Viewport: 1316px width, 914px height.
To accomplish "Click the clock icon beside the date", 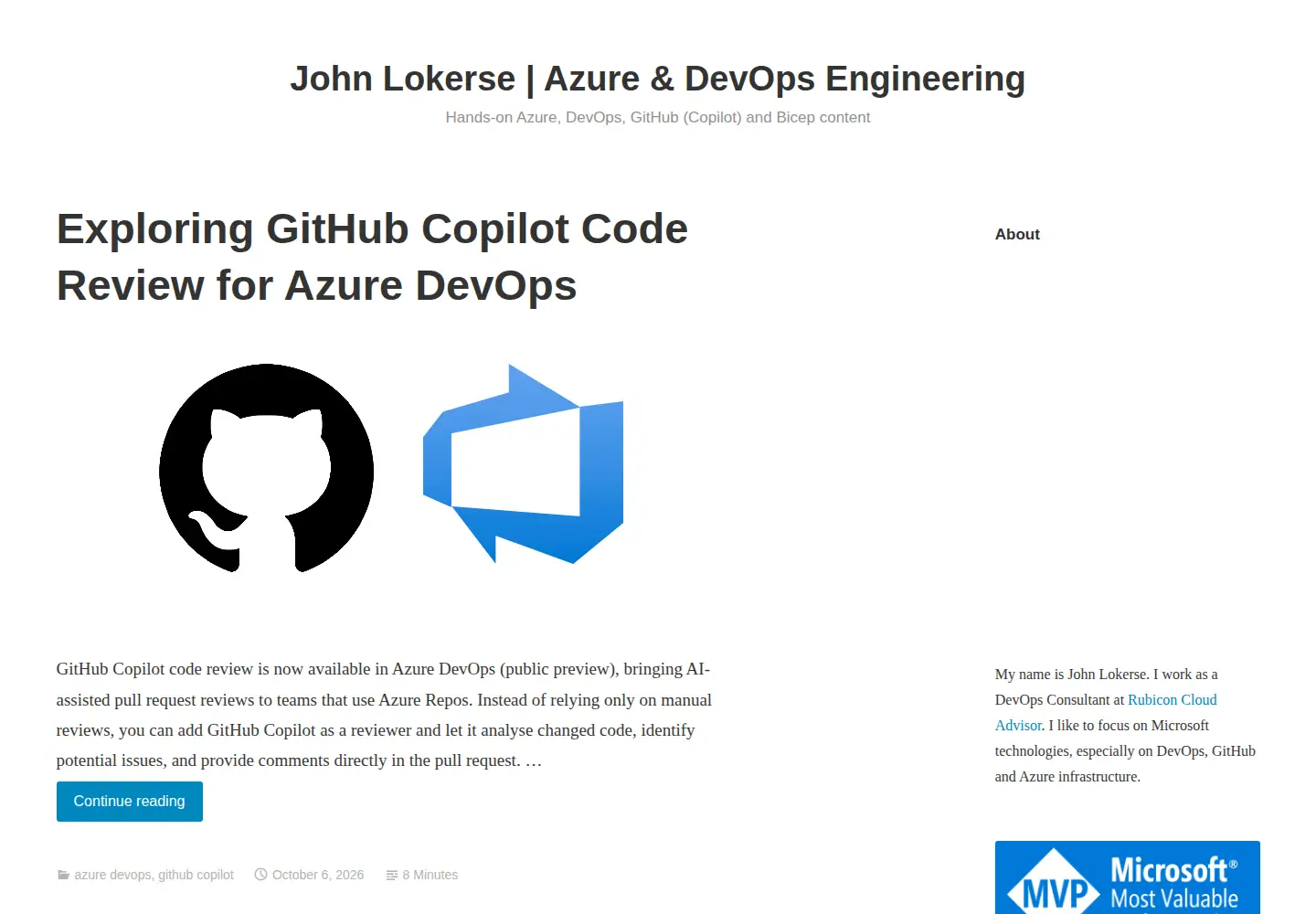I will pyautogui.click(x=260, y=875).
